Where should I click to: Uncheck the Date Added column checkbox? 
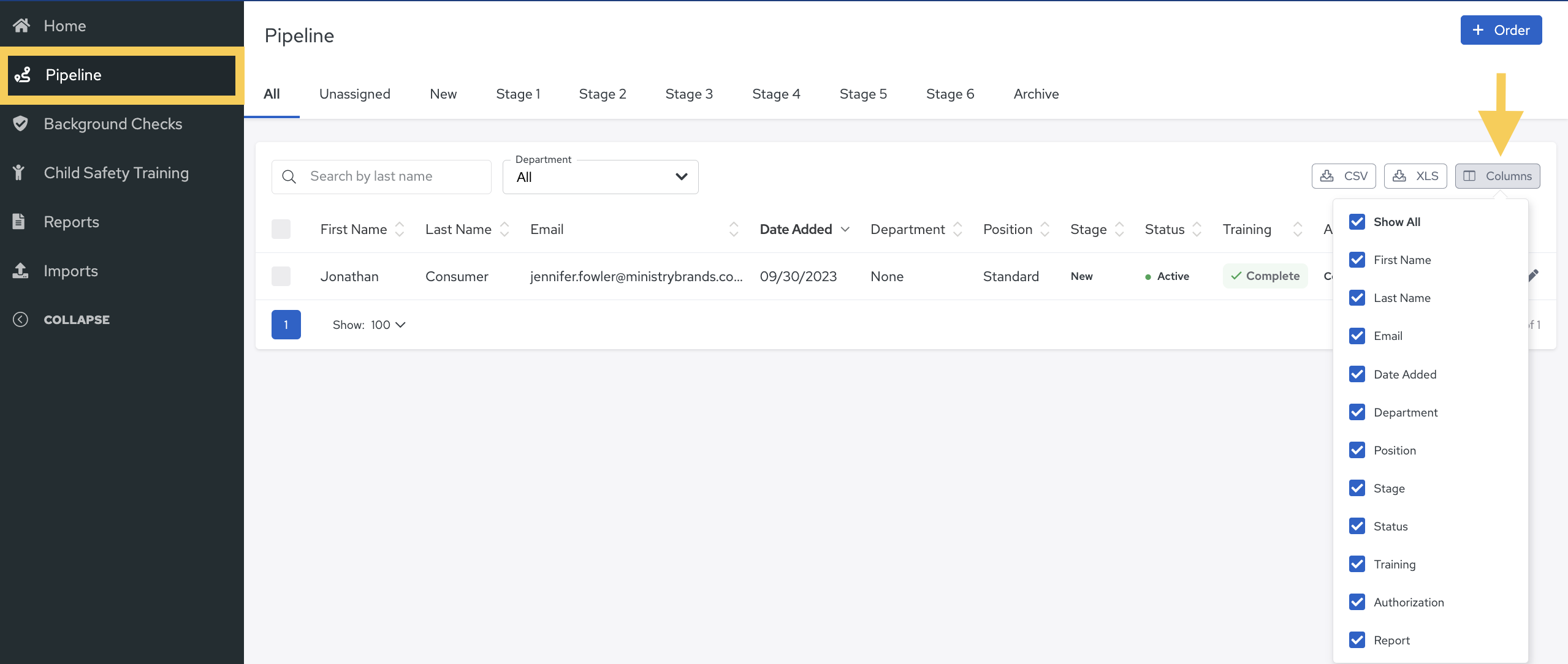pos(1357,374)
